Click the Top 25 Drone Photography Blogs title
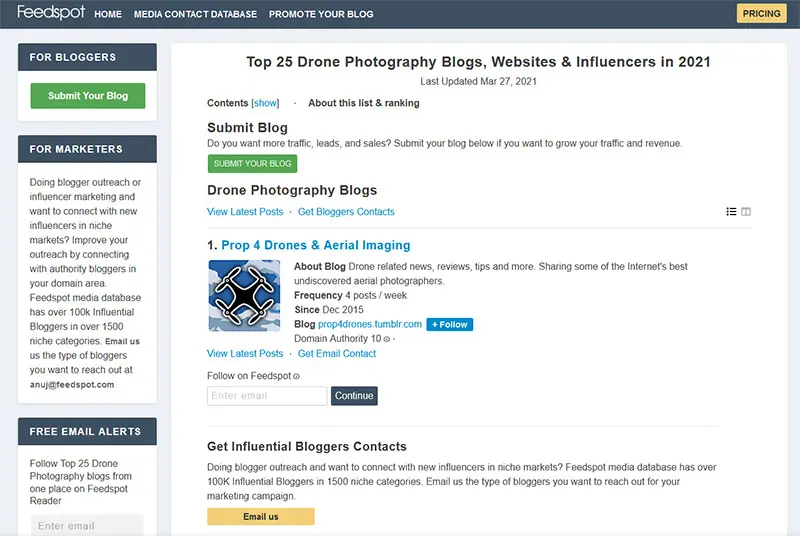The image size is (800, 536). (479, 62)
